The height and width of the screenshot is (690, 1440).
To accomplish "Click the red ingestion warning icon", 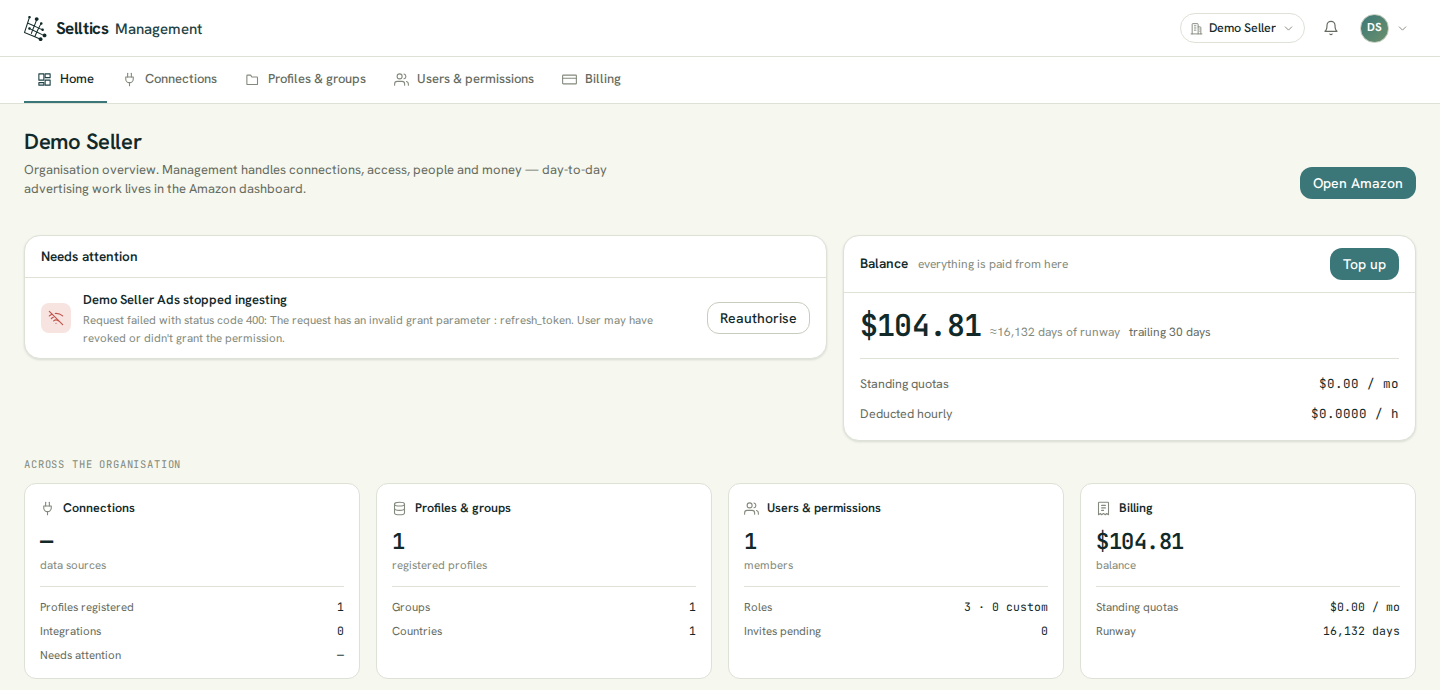I will pos(56,319).
